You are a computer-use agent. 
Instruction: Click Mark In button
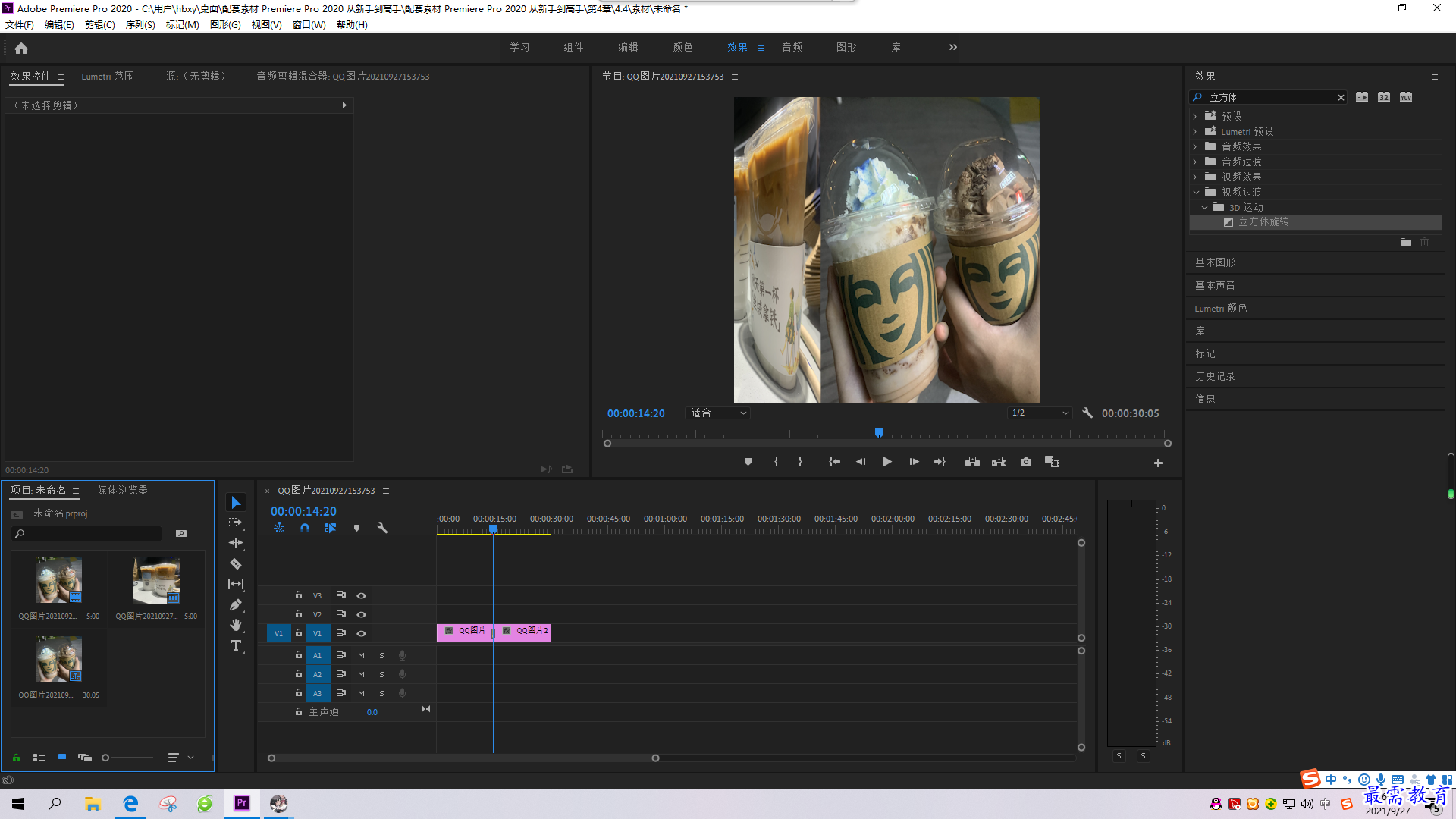tap(776, 462)
